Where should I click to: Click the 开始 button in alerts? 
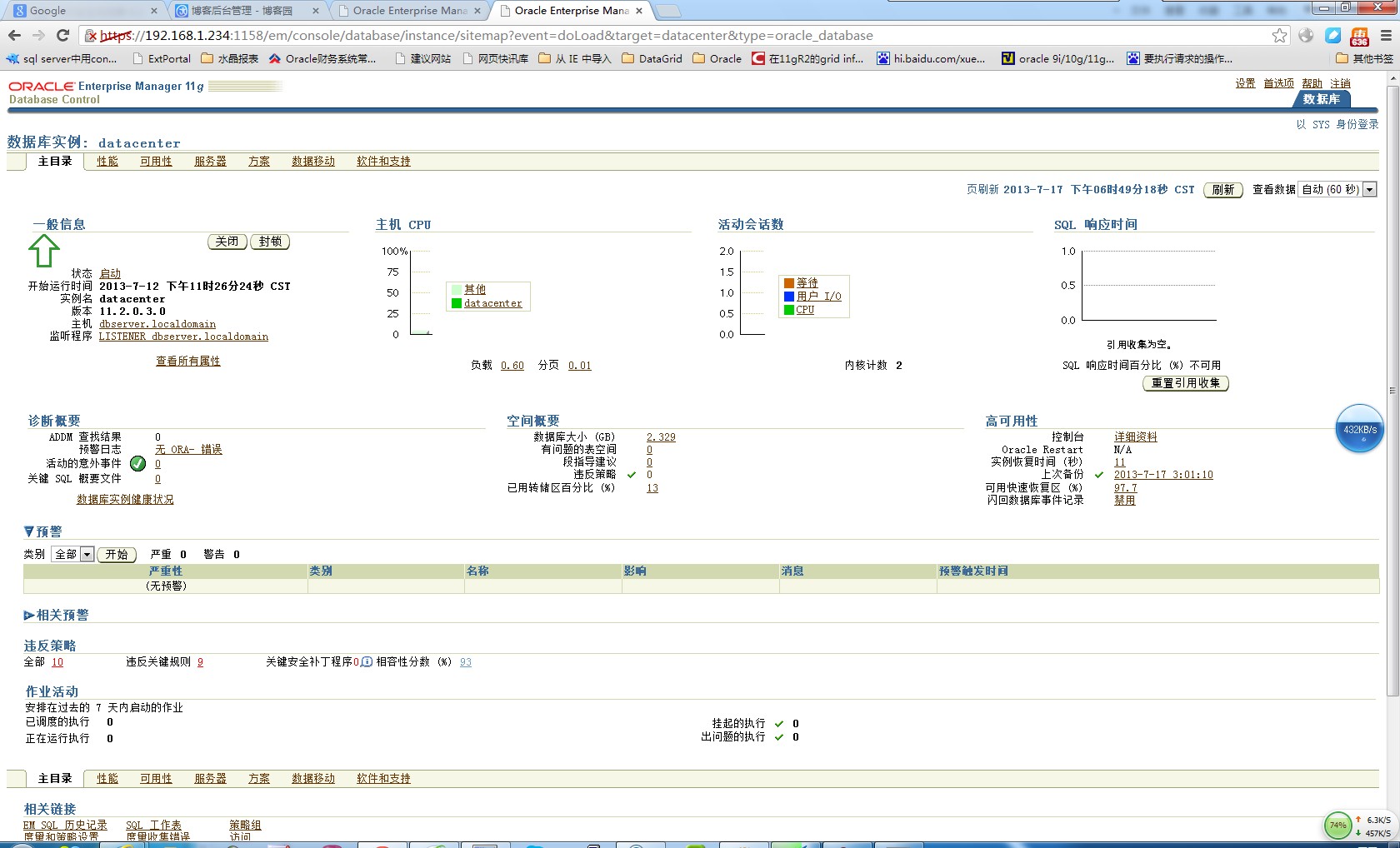click(117, 555)
